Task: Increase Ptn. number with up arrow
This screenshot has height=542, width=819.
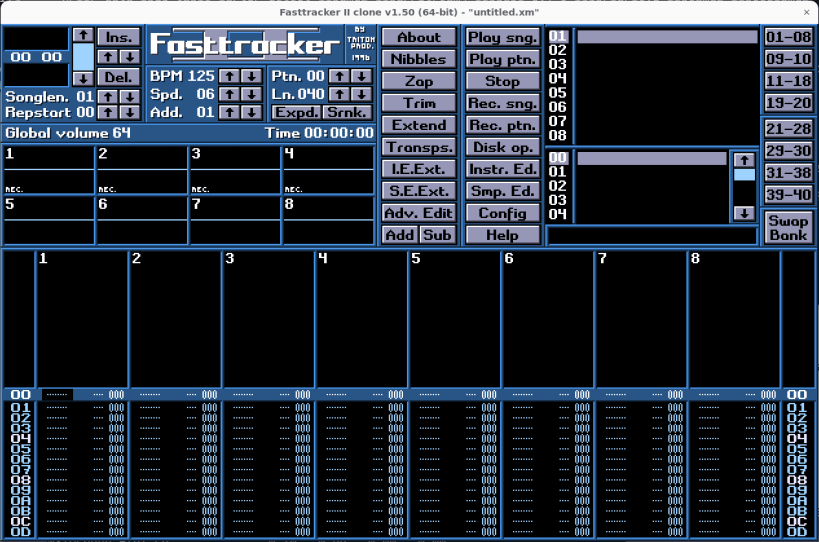Action: pos(340,76)
